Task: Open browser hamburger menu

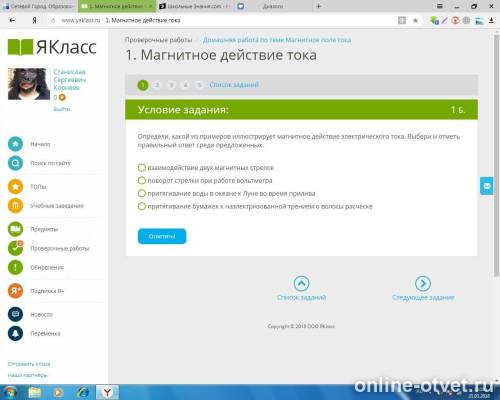Action: point(440,6)
